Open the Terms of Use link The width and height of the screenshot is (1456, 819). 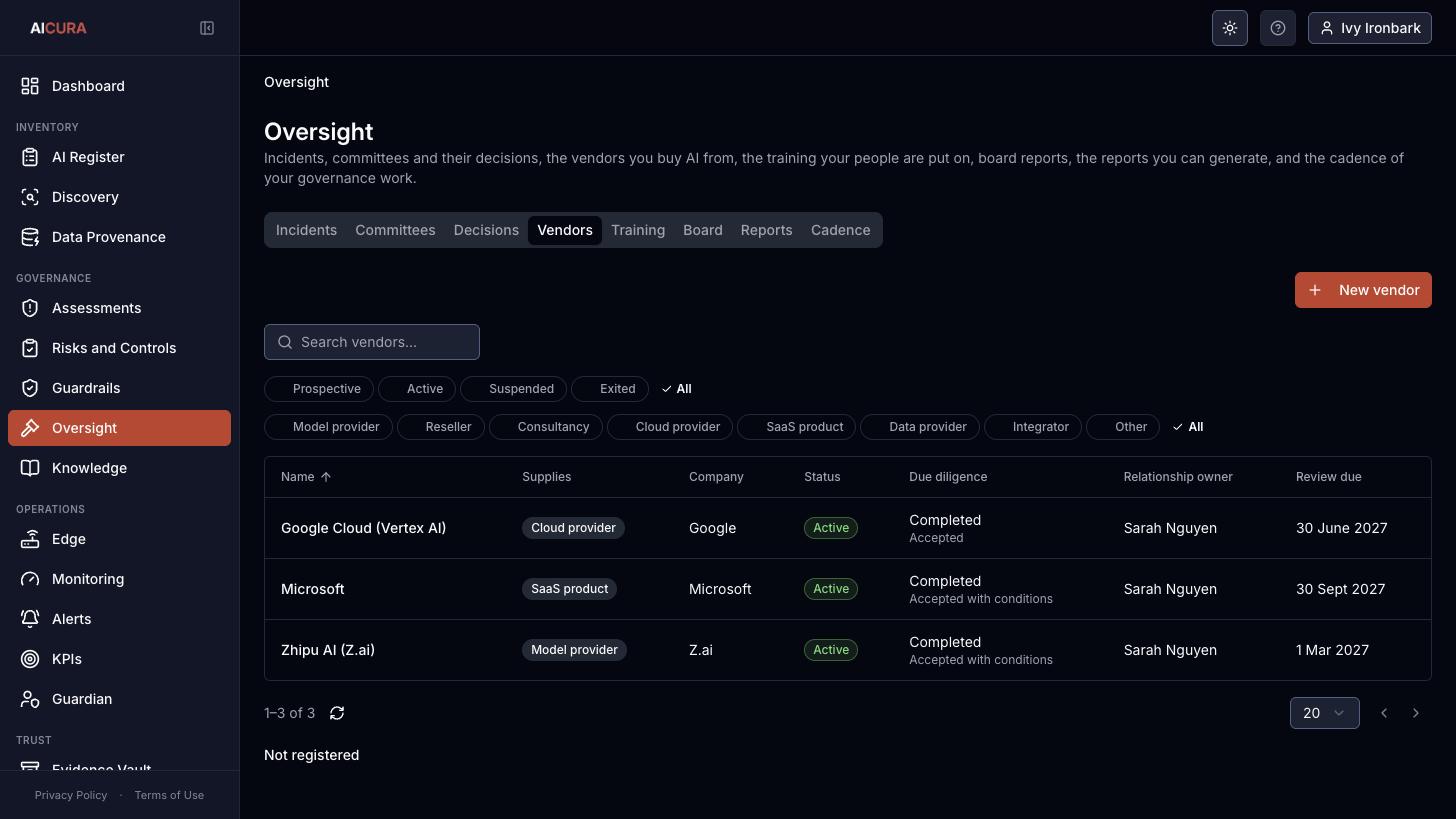(x=169, y=795)
